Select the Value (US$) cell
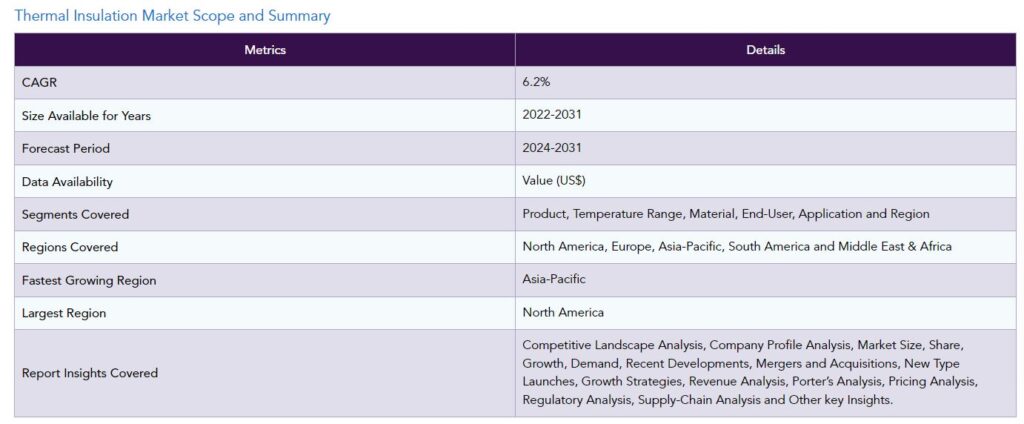Viewport: 1024px width, 424px height. (765, 182)
